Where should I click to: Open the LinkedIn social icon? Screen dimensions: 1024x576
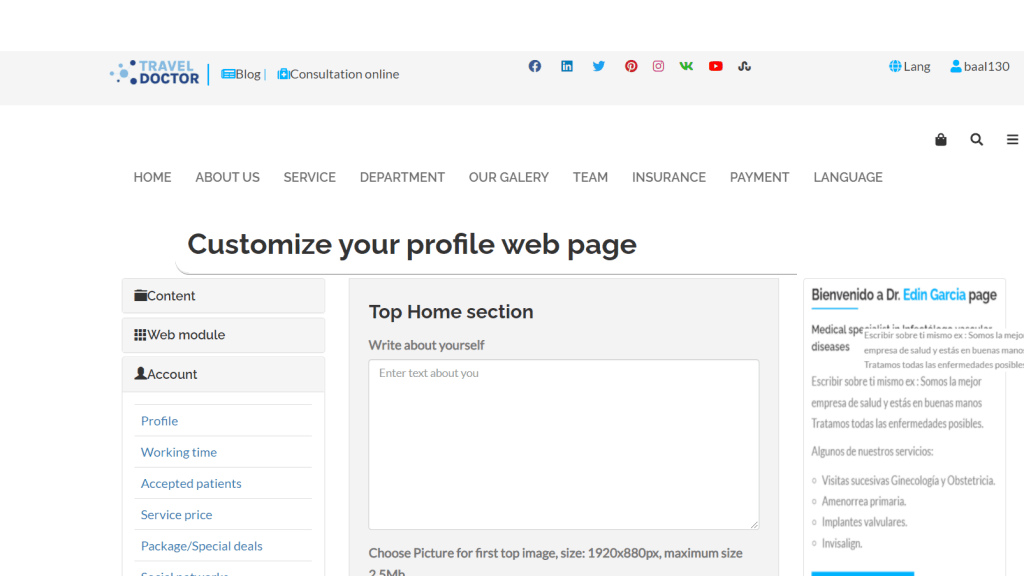pyautogui.click(x=567, y=66)
